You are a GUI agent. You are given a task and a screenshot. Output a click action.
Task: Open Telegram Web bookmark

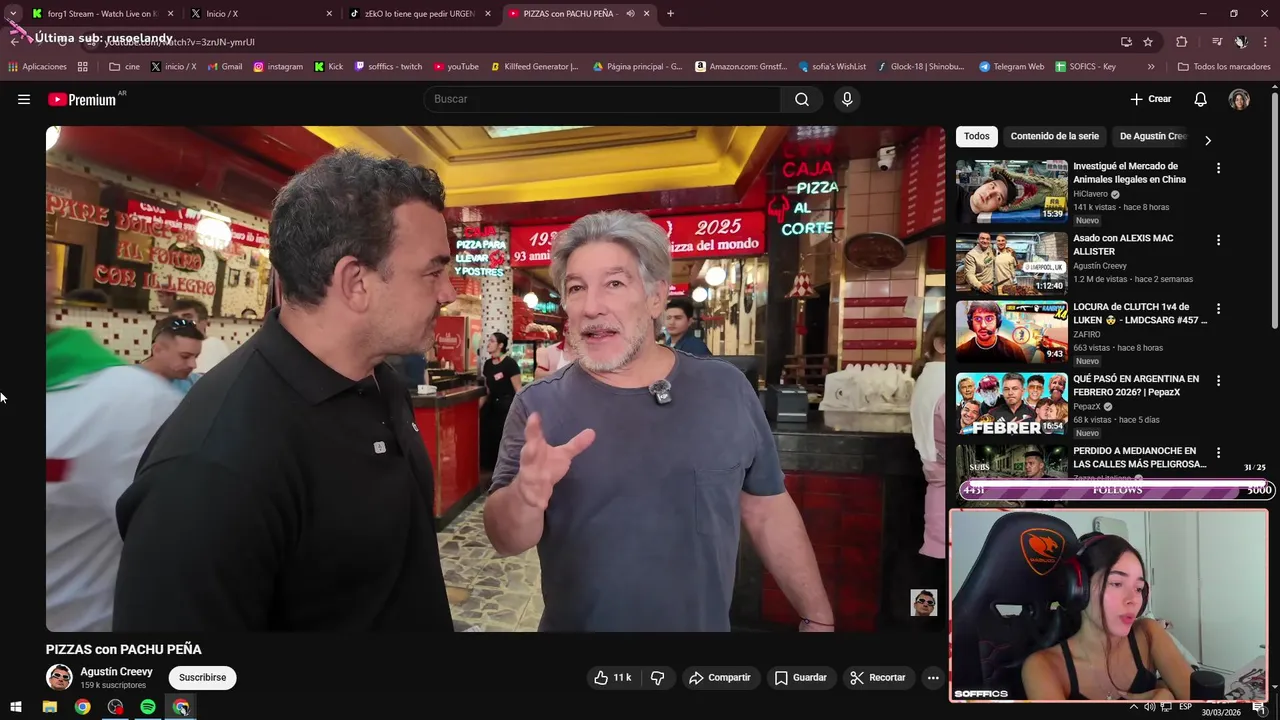(x=1011, y=67)
